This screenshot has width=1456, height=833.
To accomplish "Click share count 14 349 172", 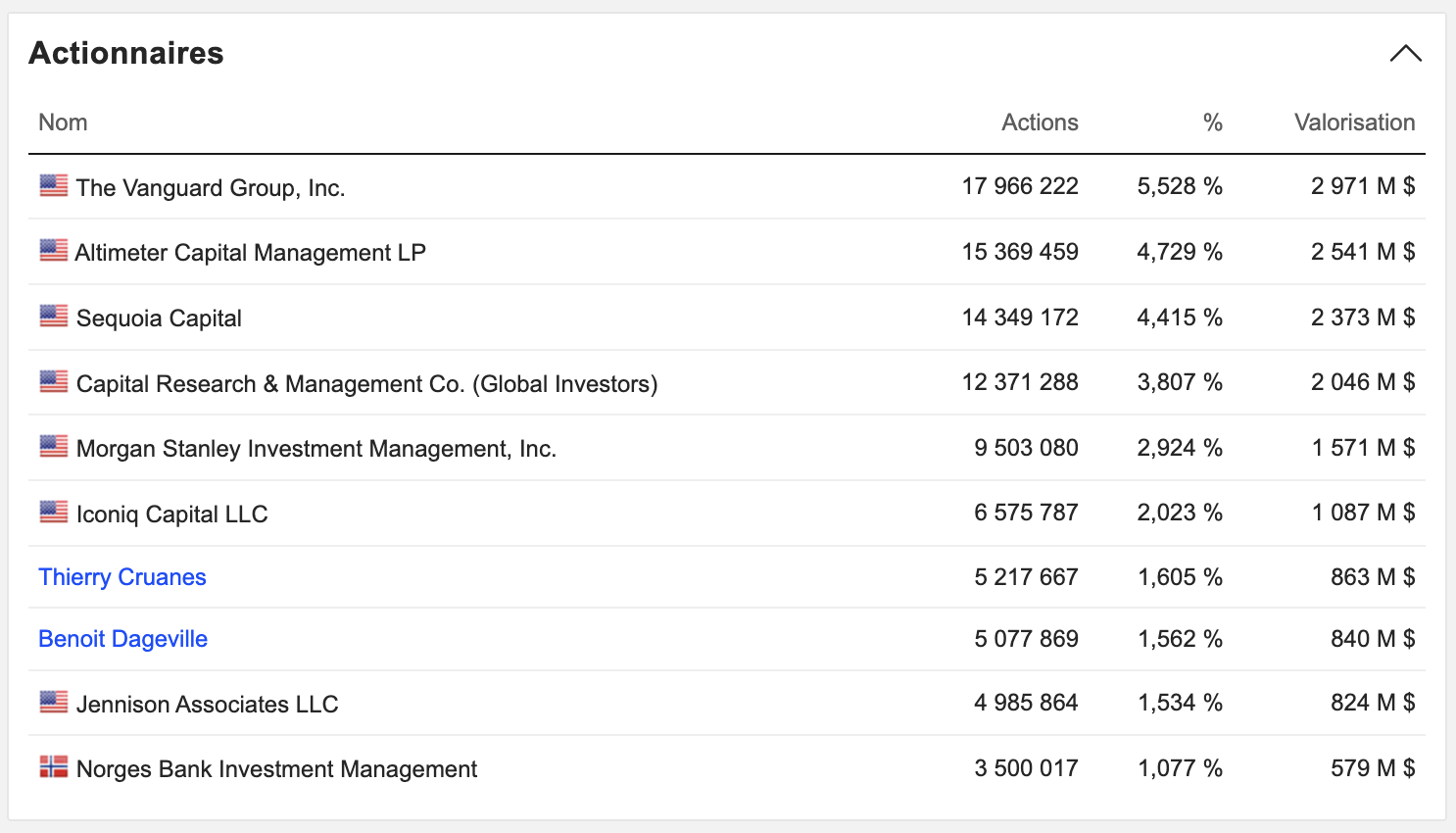I will click(1020, 318).
